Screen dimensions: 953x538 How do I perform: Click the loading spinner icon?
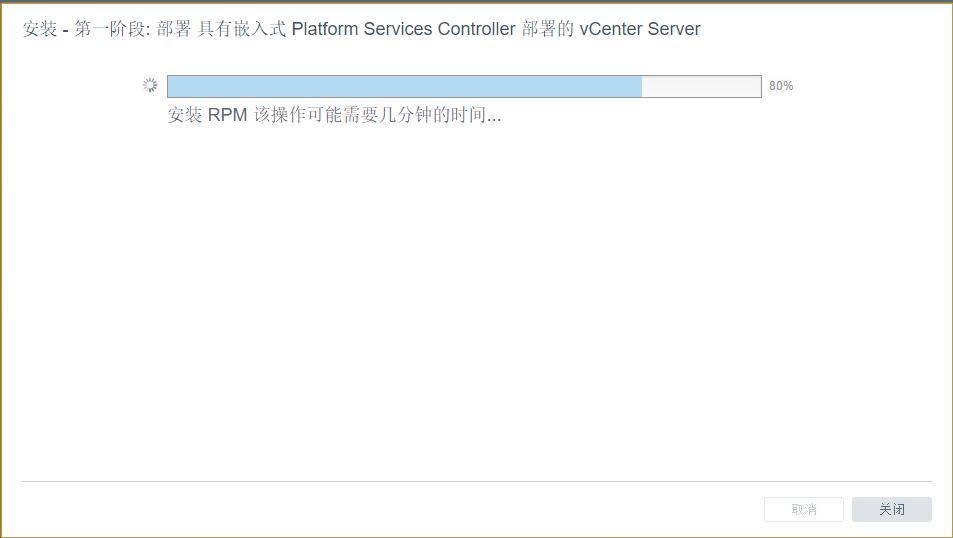[150, 85]
